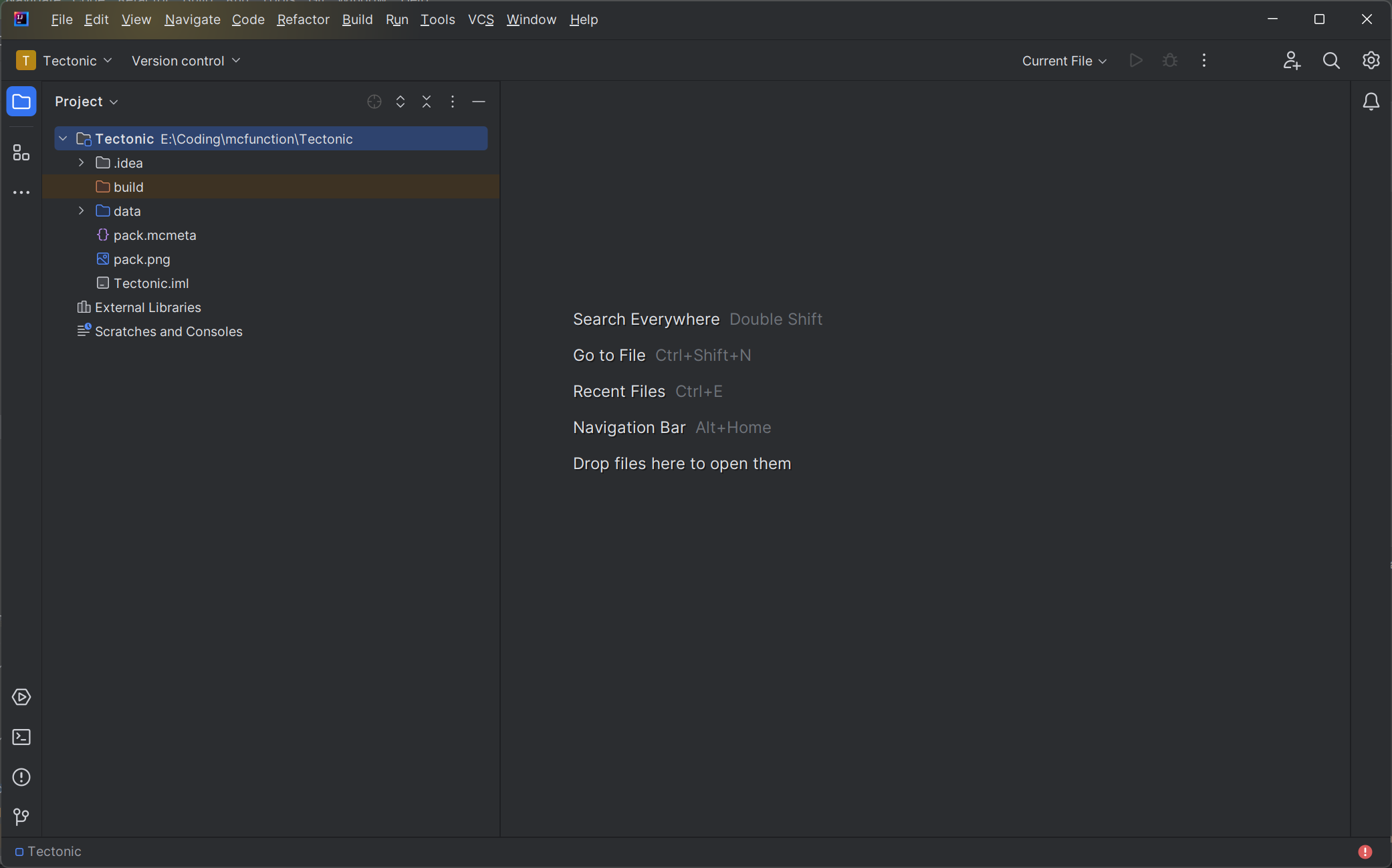Open IDE settings gear icon
Screen dimensions: 1392x868
point(1371,61)
